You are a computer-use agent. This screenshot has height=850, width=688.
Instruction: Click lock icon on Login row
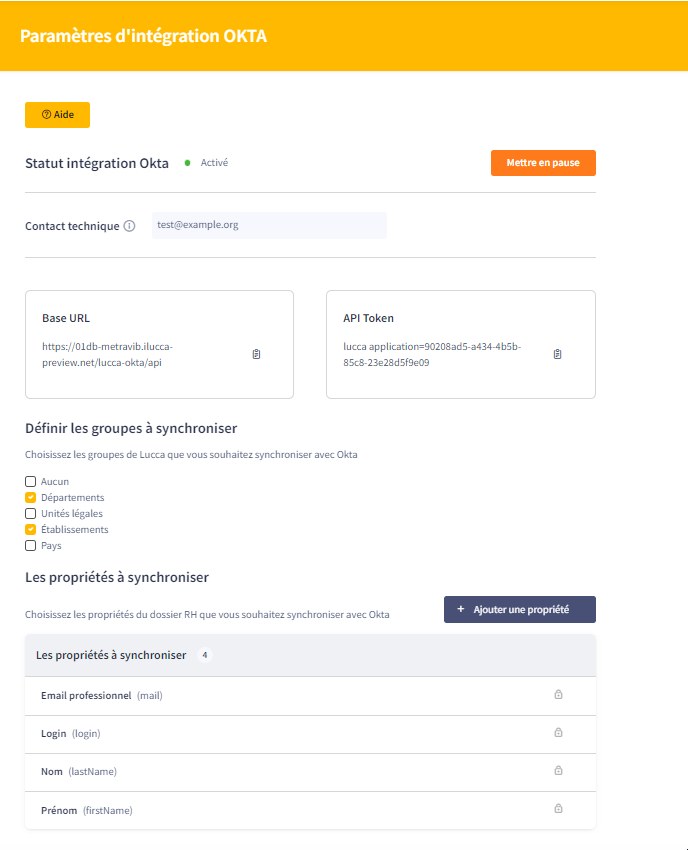(x=558, y=732)
